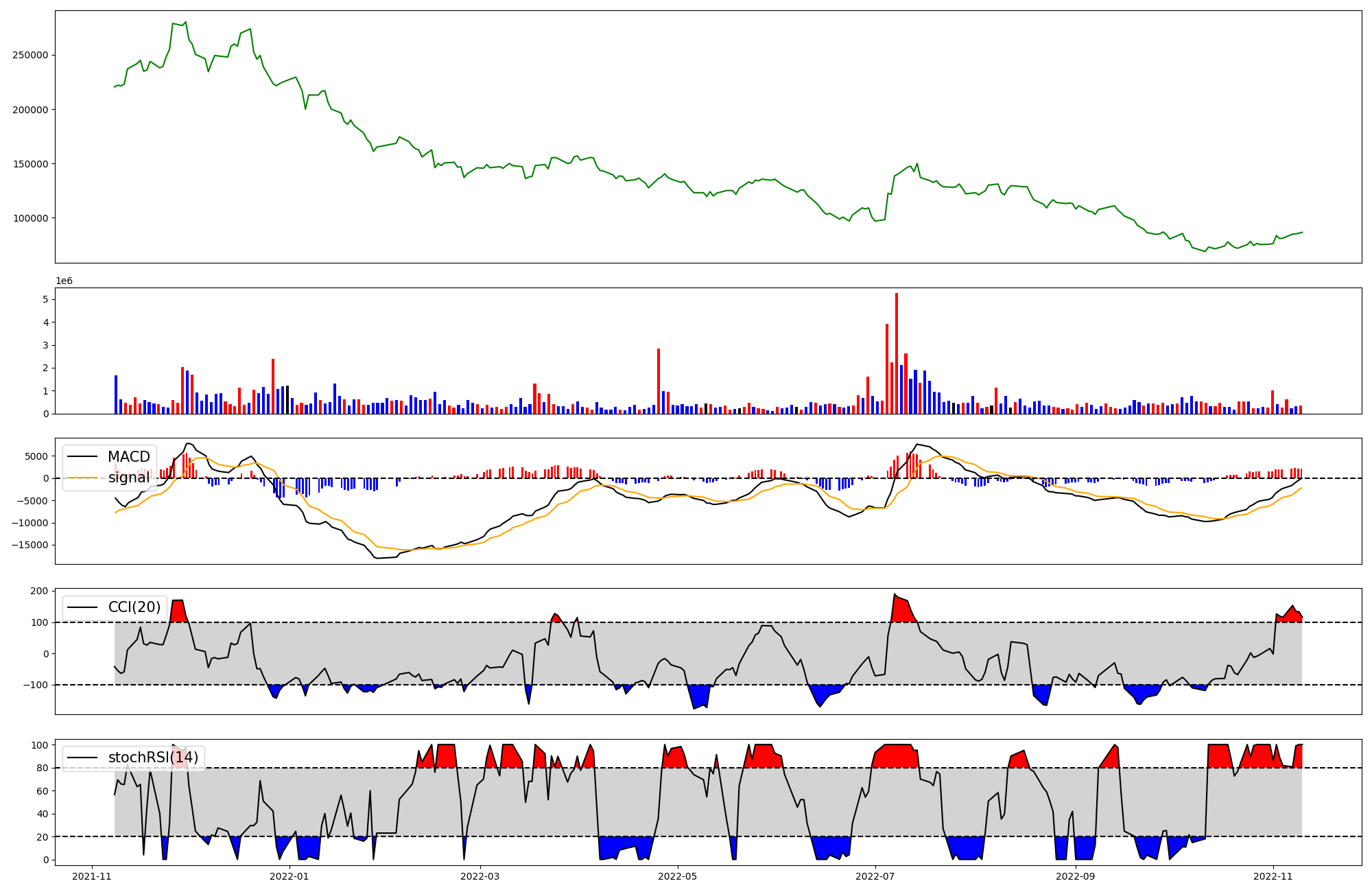Click the 250000 price axis tick label
Image resolution: width=1372 pixels, height=892 pixels.
(30, 56)
